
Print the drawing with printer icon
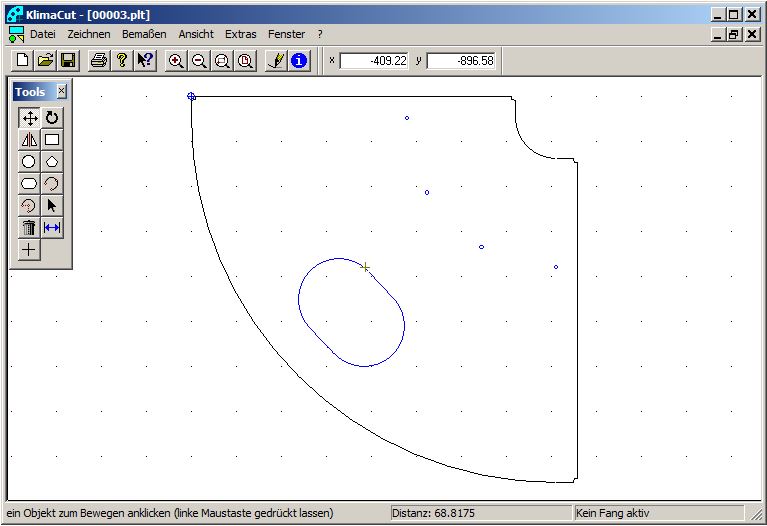pos(99,61)
